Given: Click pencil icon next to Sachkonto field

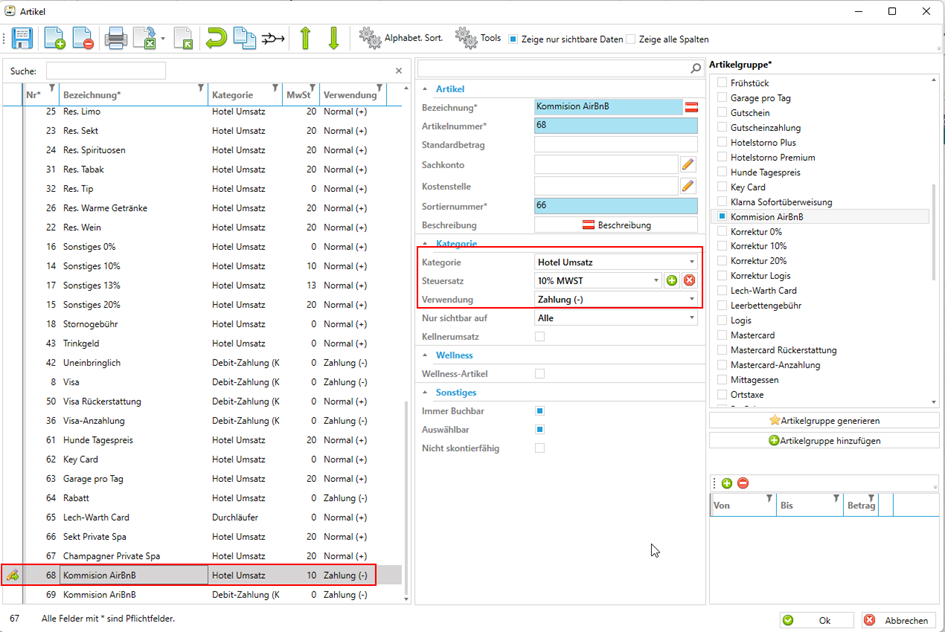Looking at the screenshot, I should click(688, 164).
